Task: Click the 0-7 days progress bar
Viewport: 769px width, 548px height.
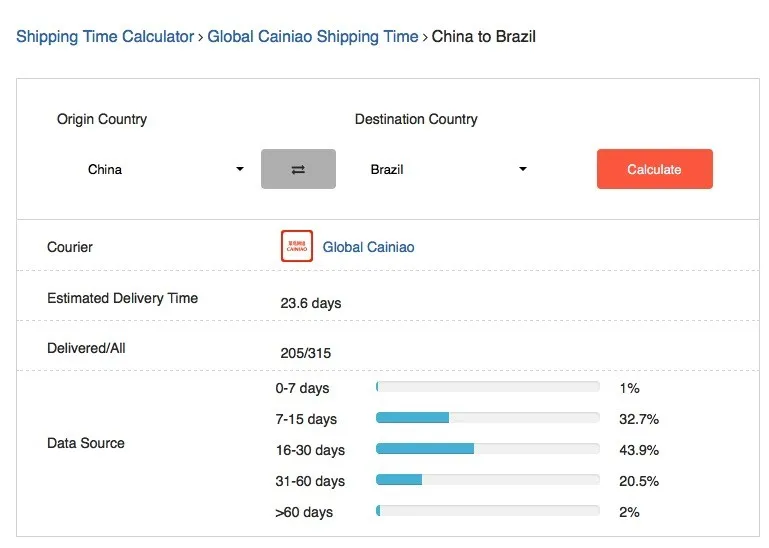Action: pos(487,387)
